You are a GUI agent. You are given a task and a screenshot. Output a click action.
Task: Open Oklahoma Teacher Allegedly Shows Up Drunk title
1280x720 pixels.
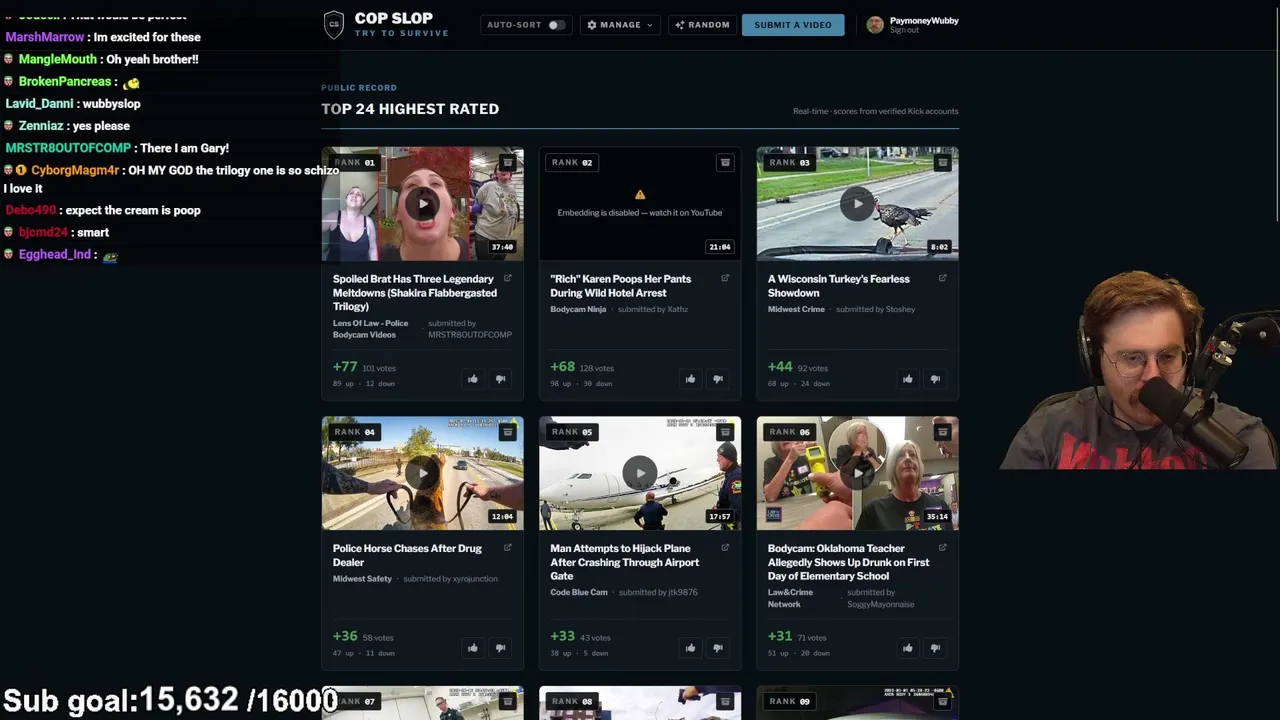pyautogui.click(x=849, y=562)
